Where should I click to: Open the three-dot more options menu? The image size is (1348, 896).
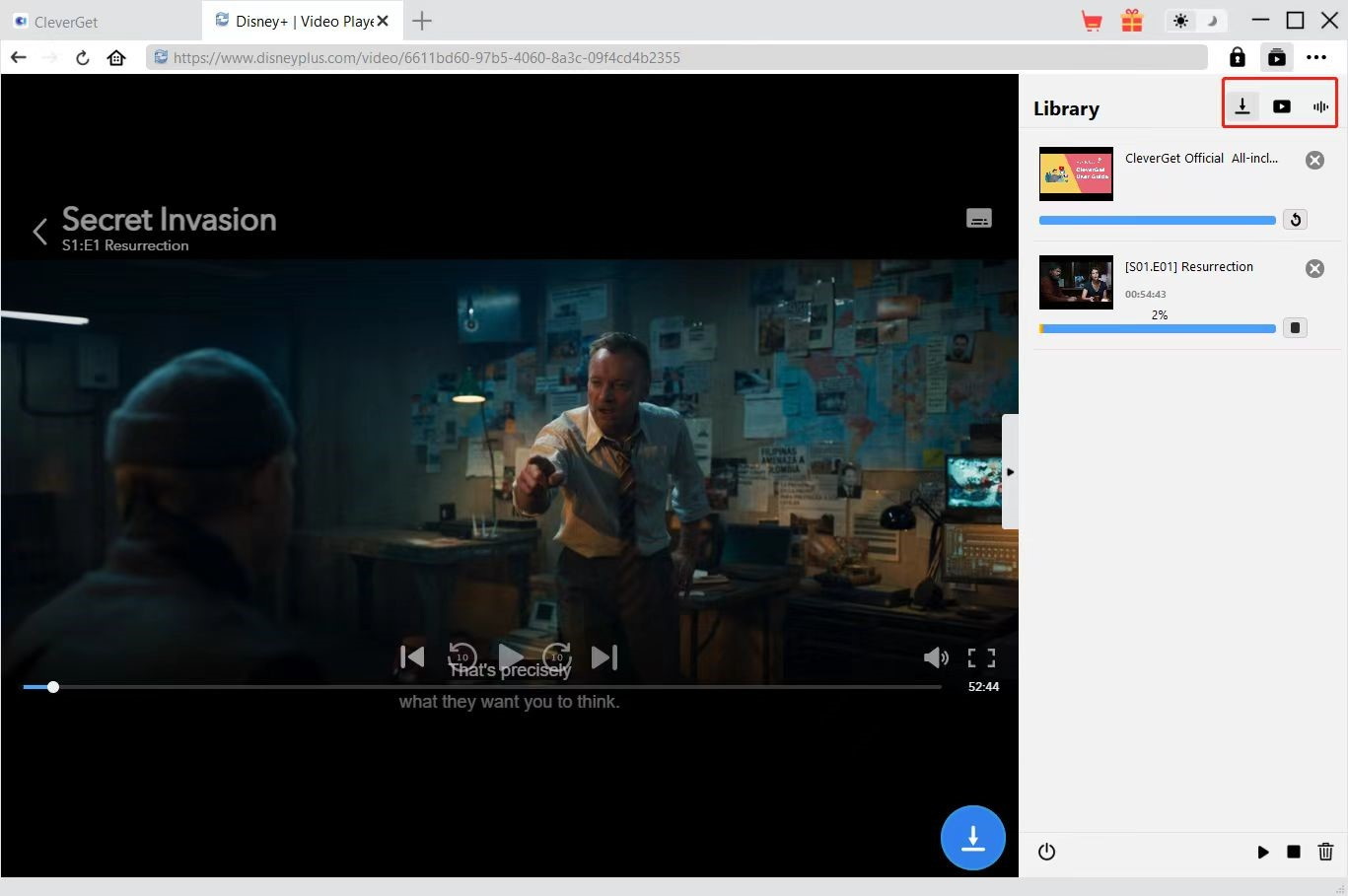click(1316, 57)
